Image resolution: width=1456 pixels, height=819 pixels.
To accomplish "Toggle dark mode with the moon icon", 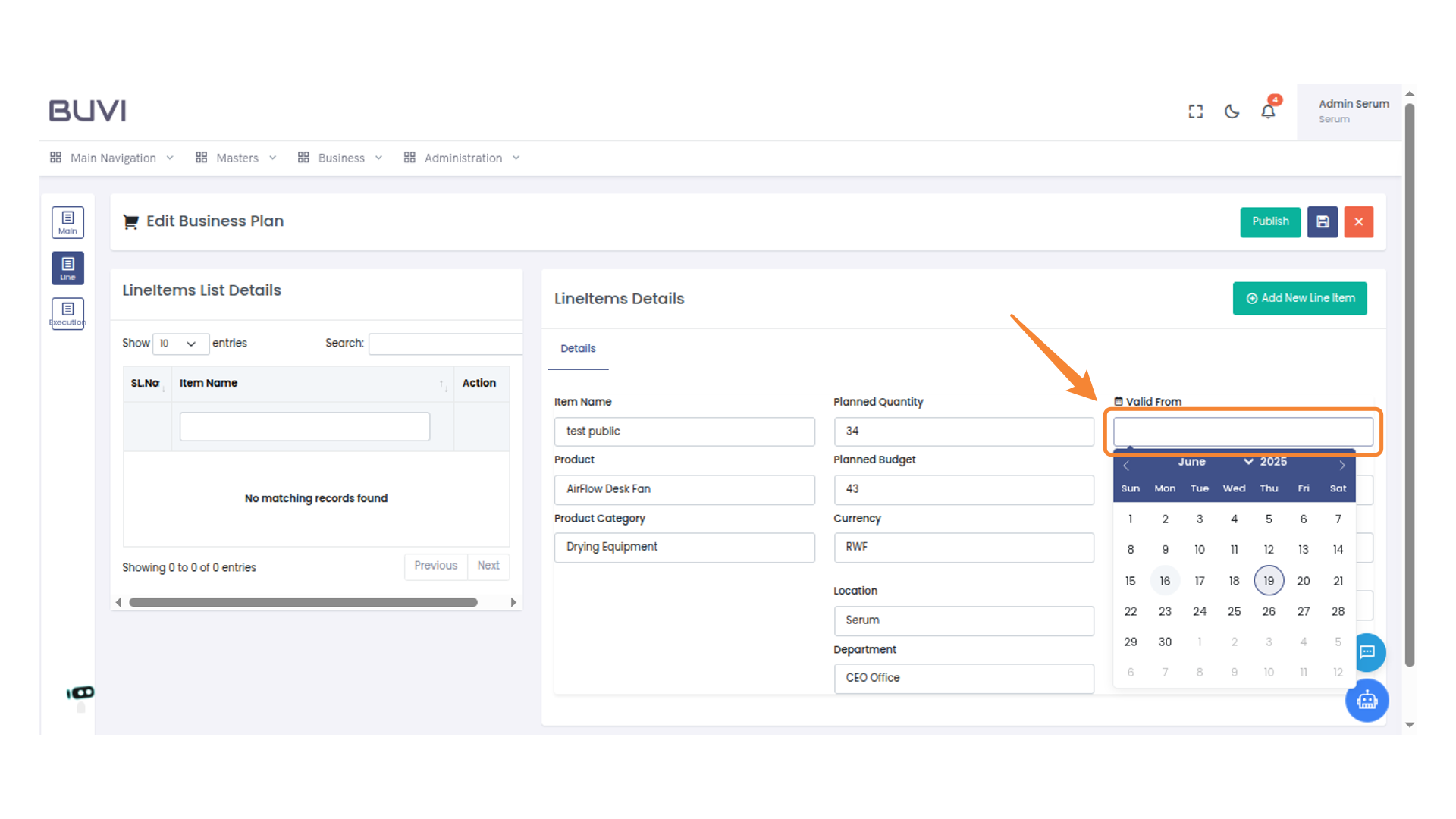I will click(x=1232, y=111).
